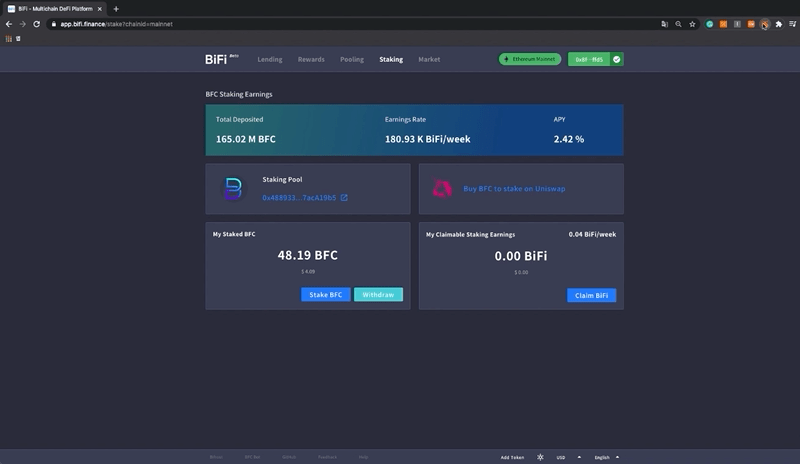Click the browser back arrow
Viewport: 800px width, 464px height.
click(x=9, y=24)
